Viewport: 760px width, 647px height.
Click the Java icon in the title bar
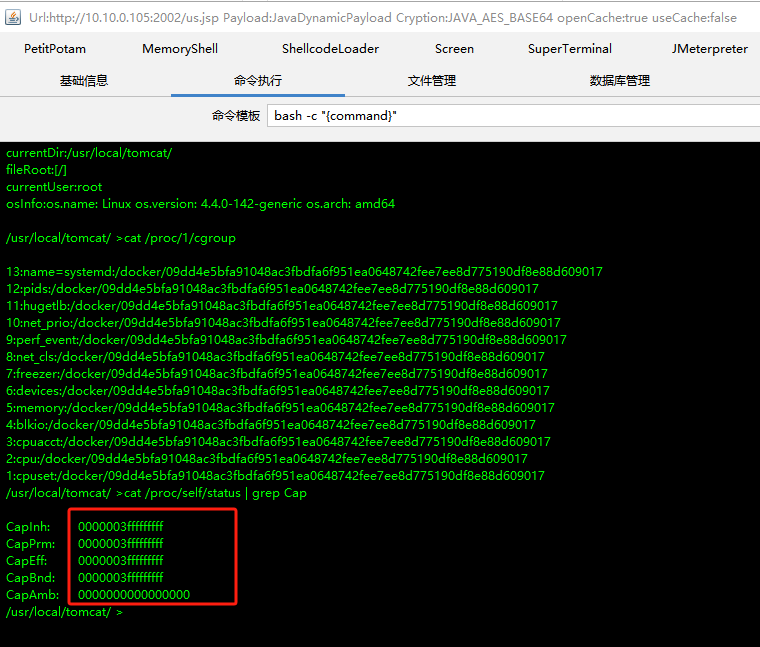[10, 16]
